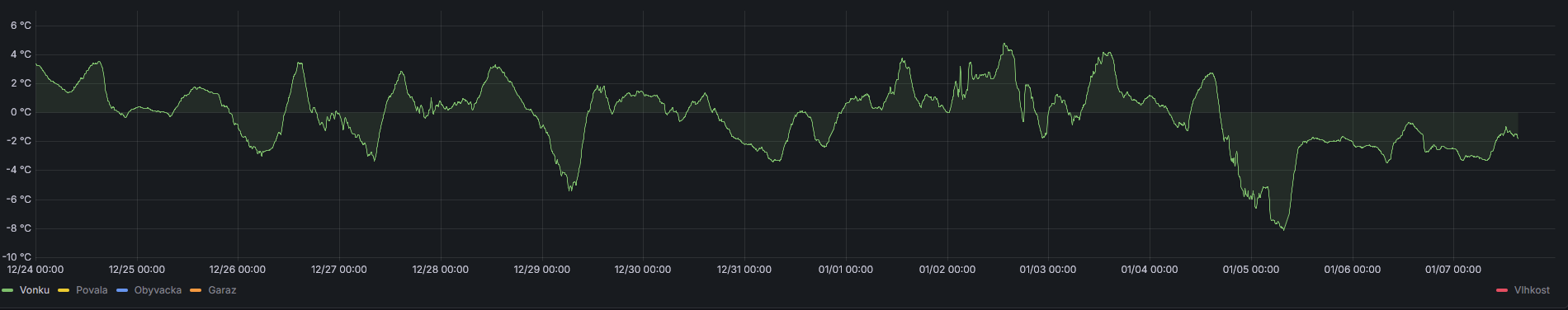Toggle the Garaz series in legend
The width and height of the screenshot is (1568, 310).
(222, 290)
